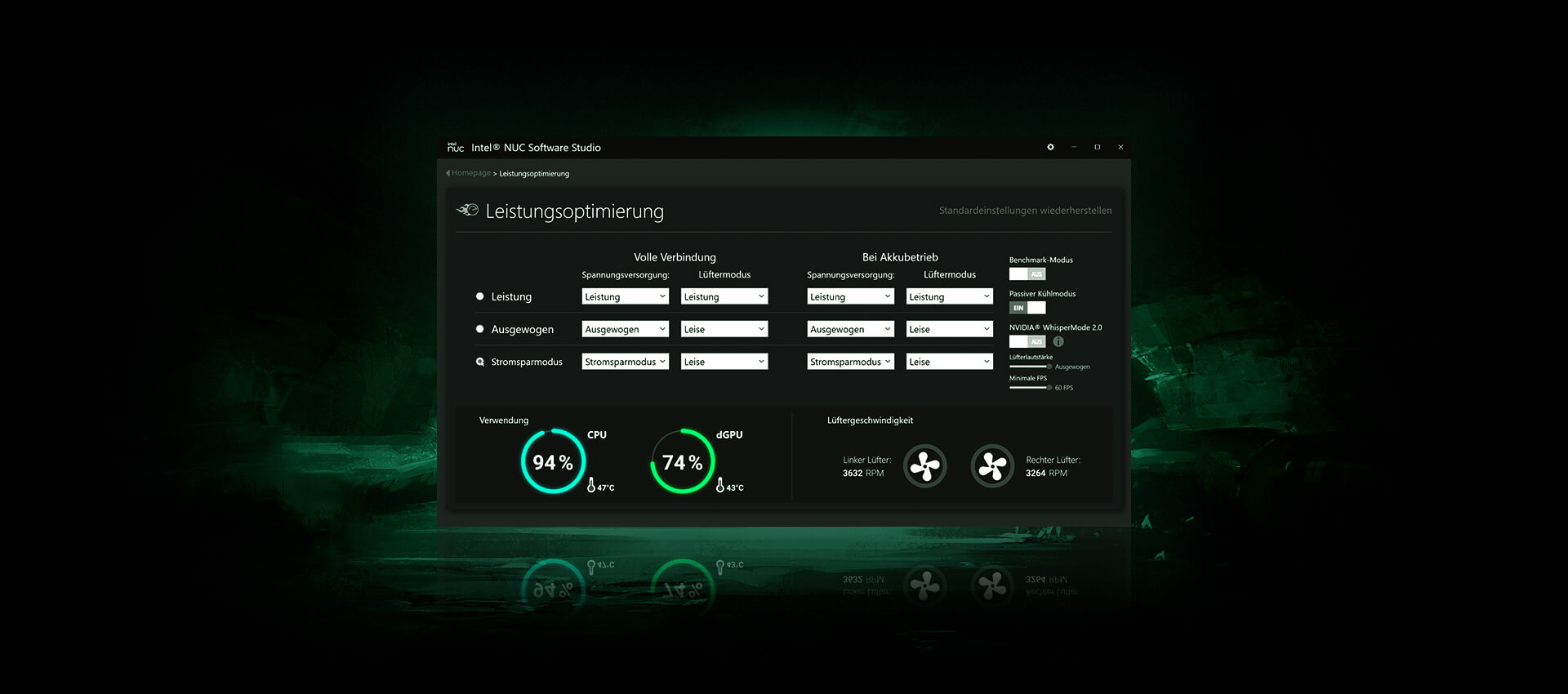Open Akkubetrieb Spannungsversorgung dropdown for Ausgewogen
Screen dimensions: 1568x694
click(851, 329)
